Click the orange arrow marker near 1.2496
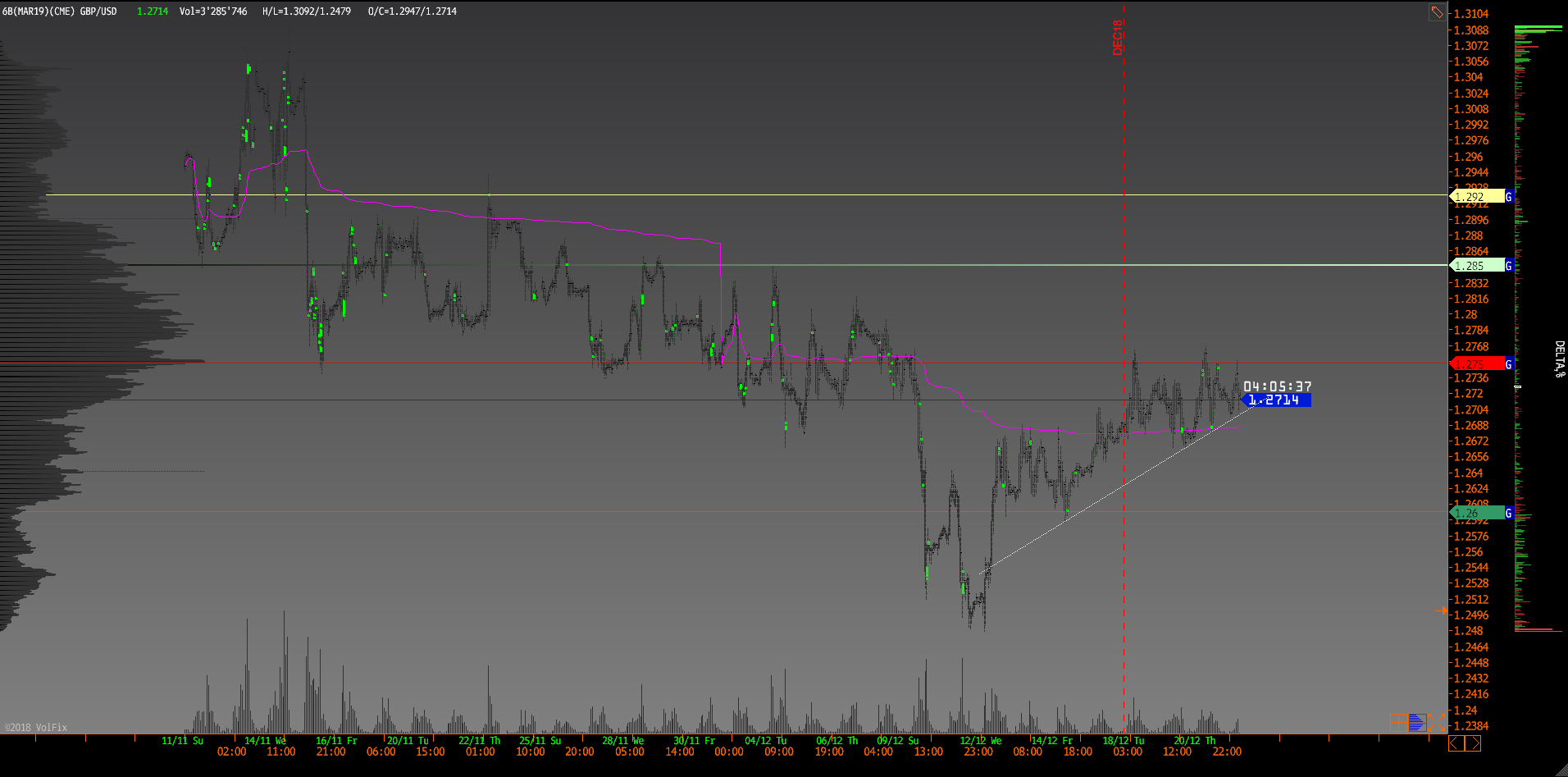Viewport: 1568px width, 777px height. [x=1441, y=611]
